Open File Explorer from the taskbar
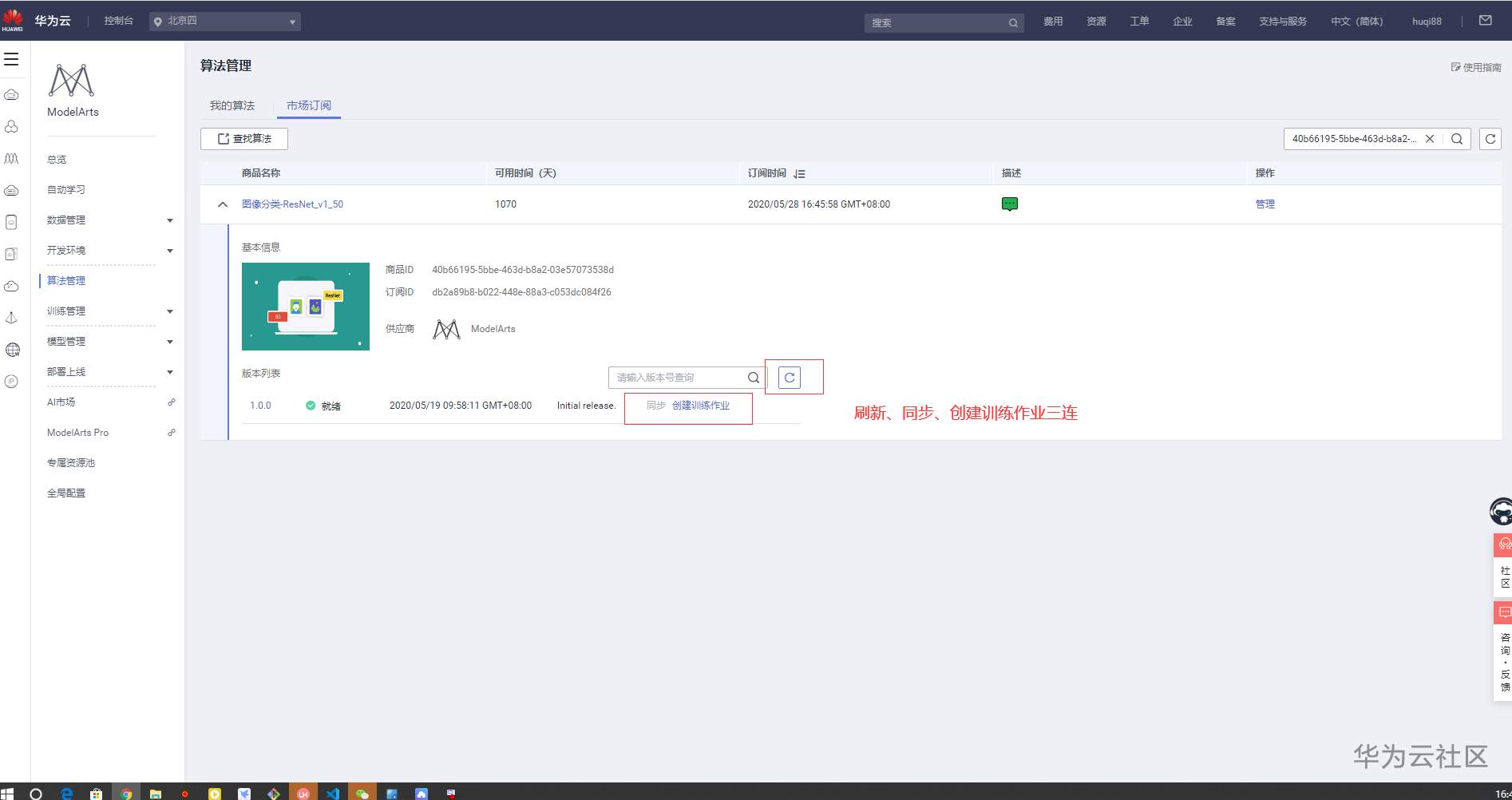Image resolution: width=1512 pixels, height=800 pixels. [x=156, y=794]
